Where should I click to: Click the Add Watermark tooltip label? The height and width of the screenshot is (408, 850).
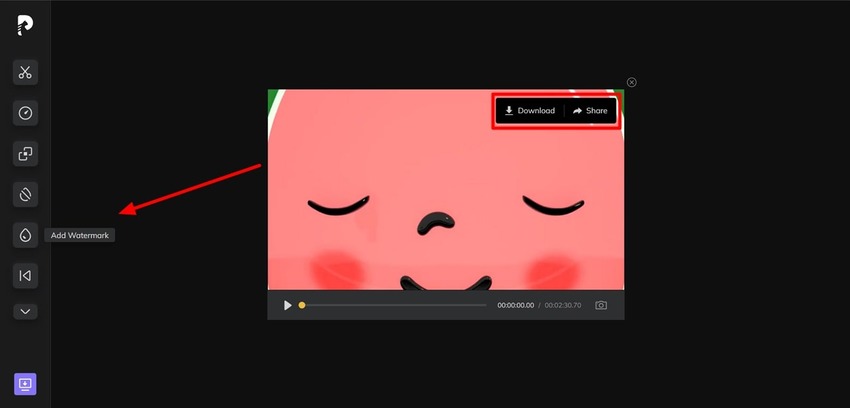[x=79, y=236]
